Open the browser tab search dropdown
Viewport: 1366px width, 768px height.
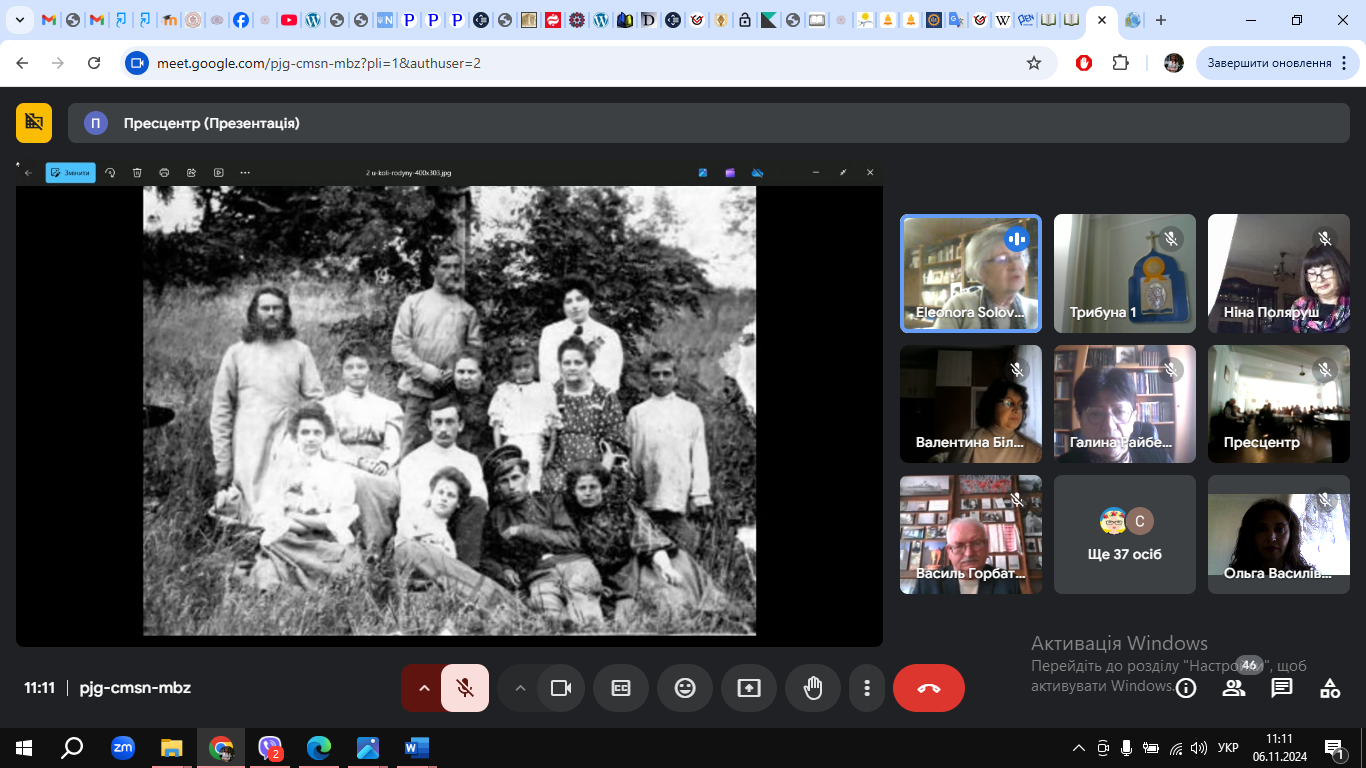(20, 20)
